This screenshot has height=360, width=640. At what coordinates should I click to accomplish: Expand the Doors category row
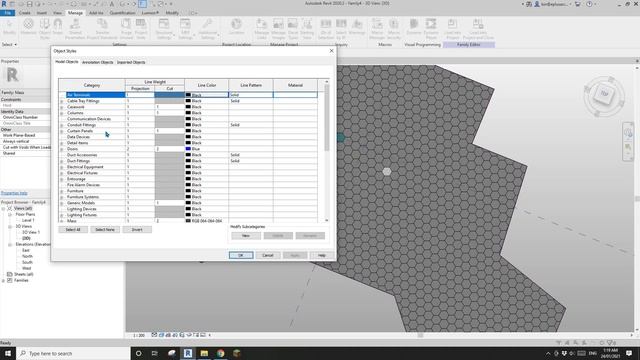tap(62, 149)
